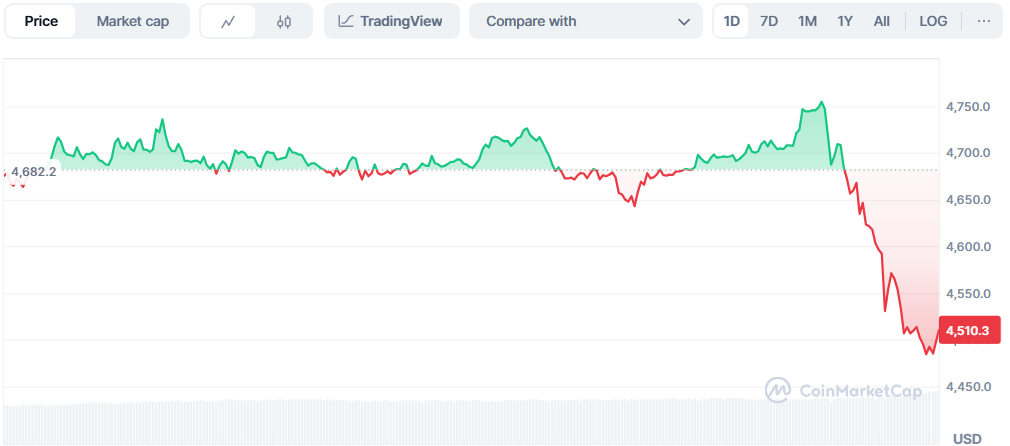This screenshot has height=446, width=1010.
Task: Click the current price label 4,510.3
Action: 967,330
